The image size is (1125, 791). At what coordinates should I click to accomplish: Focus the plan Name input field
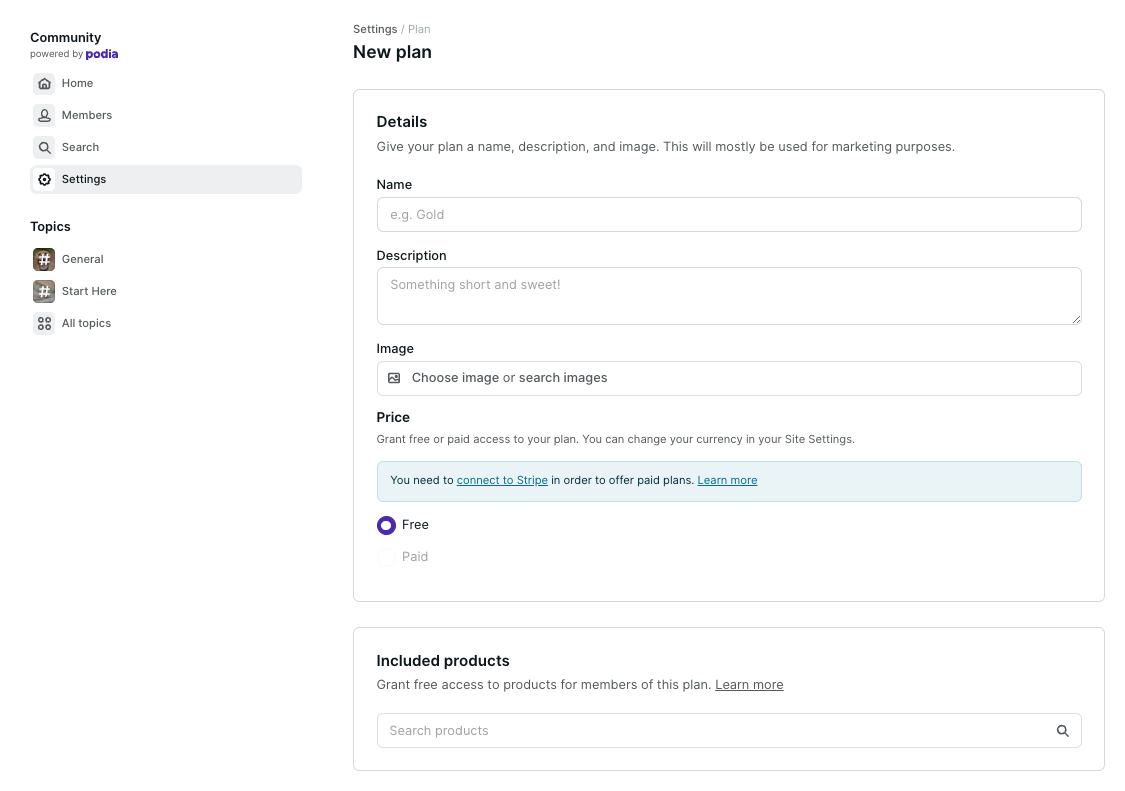pos(728,214)
